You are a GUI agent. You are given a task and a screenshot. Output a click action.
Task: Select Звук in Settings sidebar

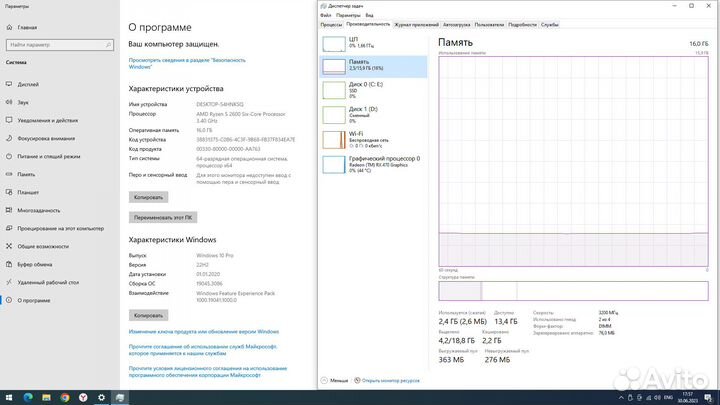pyautogui.click(x=23, y=102)
